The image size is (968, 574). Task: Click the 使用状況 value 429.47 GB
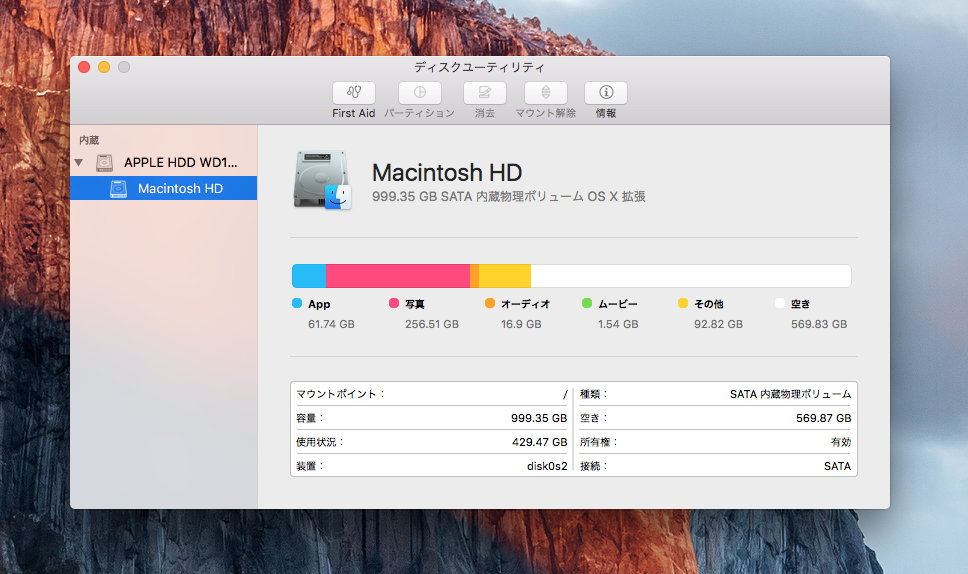coord(540,442)
